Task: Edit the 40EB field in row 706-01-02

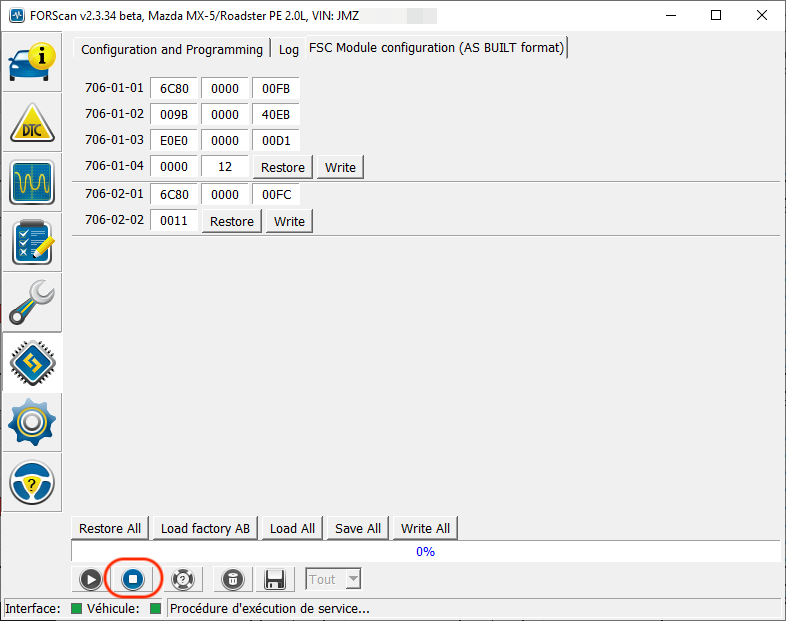Action: tap(276, 115)
